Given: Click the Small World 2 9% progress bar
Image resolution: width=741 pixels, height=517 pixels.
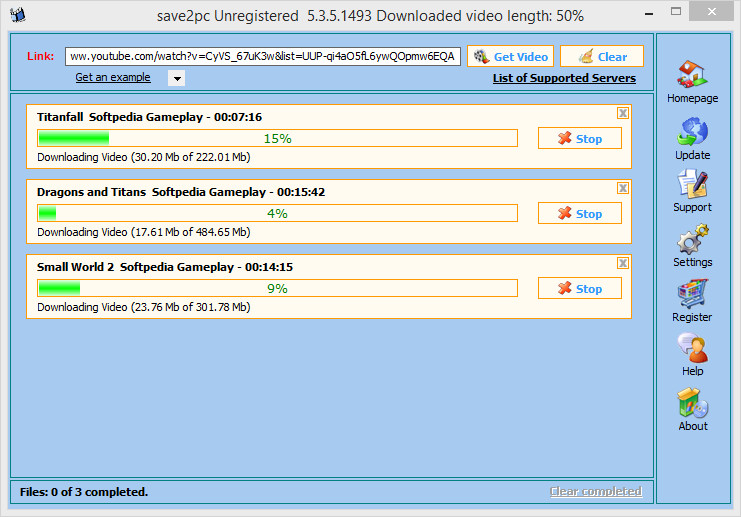Looking at the screenshot, I should [x=277, y=288].
